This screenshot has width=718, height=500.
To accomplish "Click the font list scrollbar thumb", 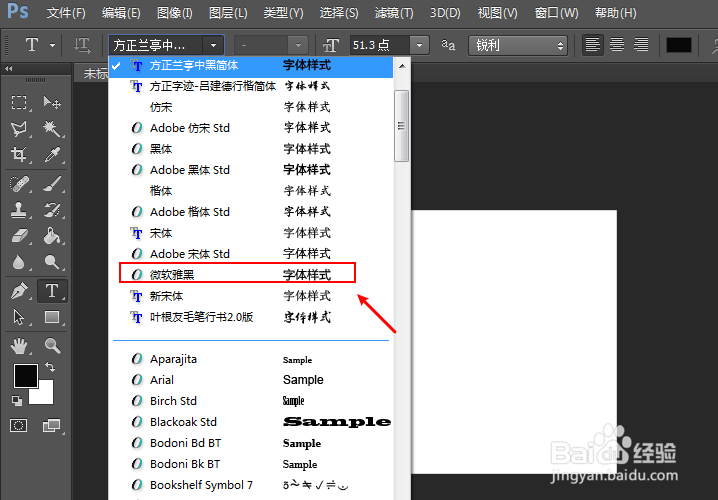I will pyautogui.click(x=402, y=125).
